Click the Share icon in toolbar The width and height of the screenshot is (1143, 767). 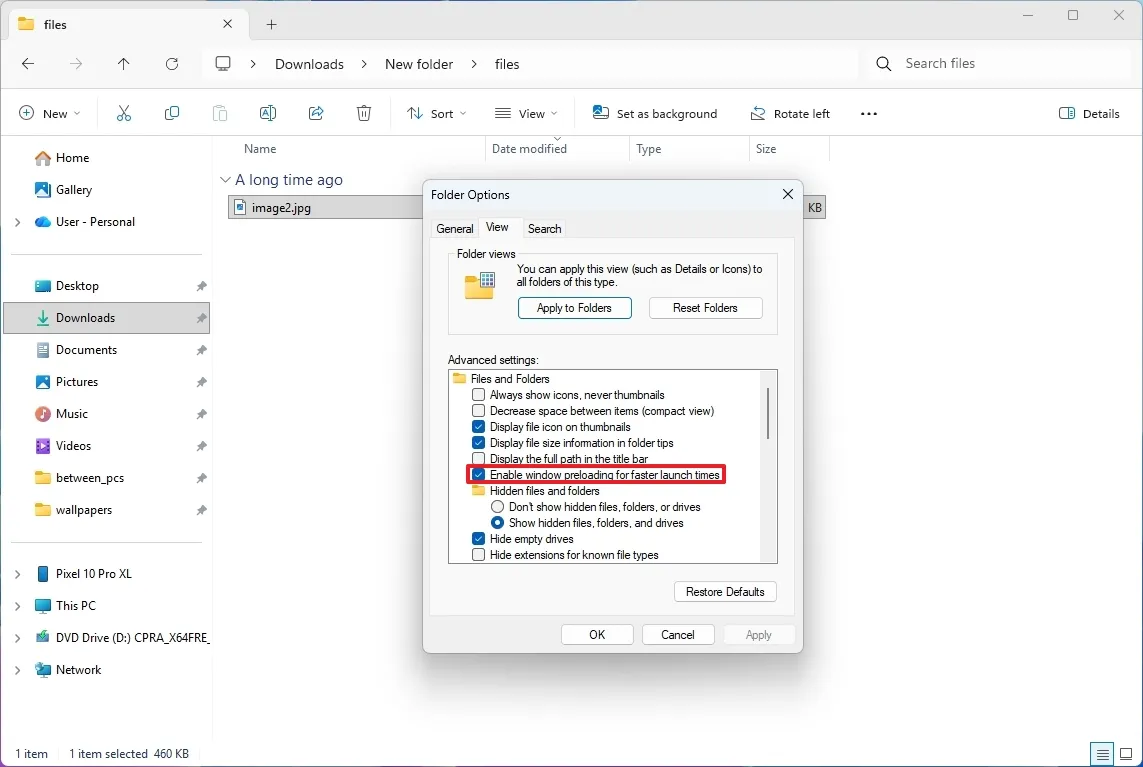coord(316,114)
